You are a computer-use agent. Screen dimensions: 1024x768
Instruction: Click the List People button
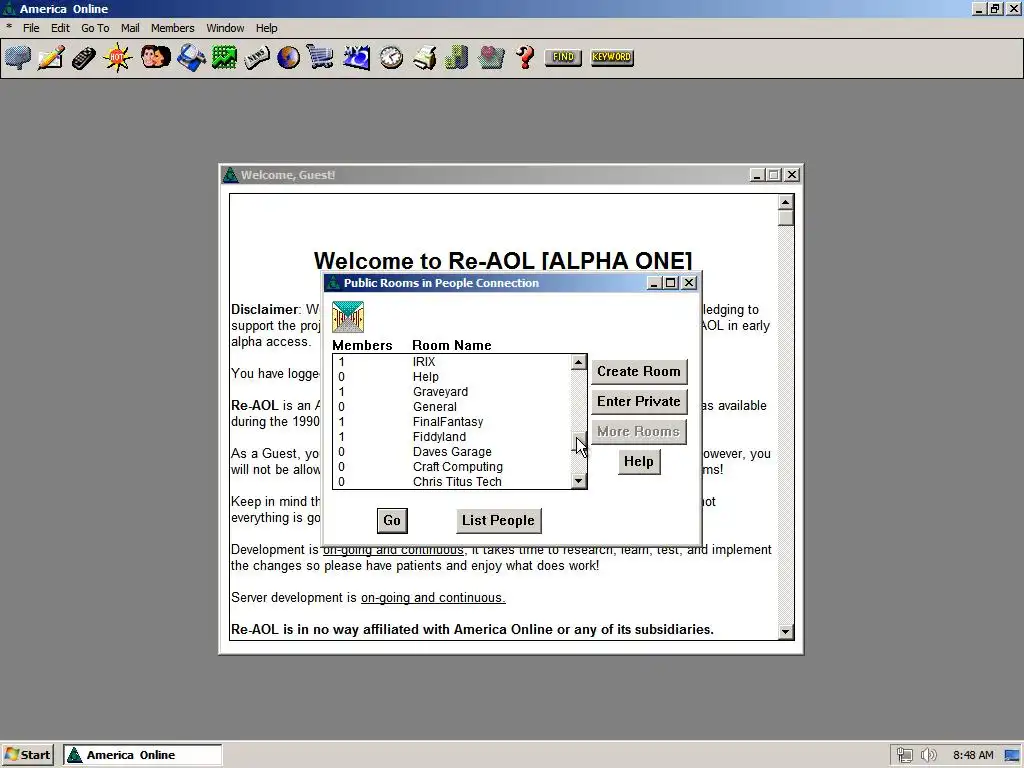[x=498, y=520]
